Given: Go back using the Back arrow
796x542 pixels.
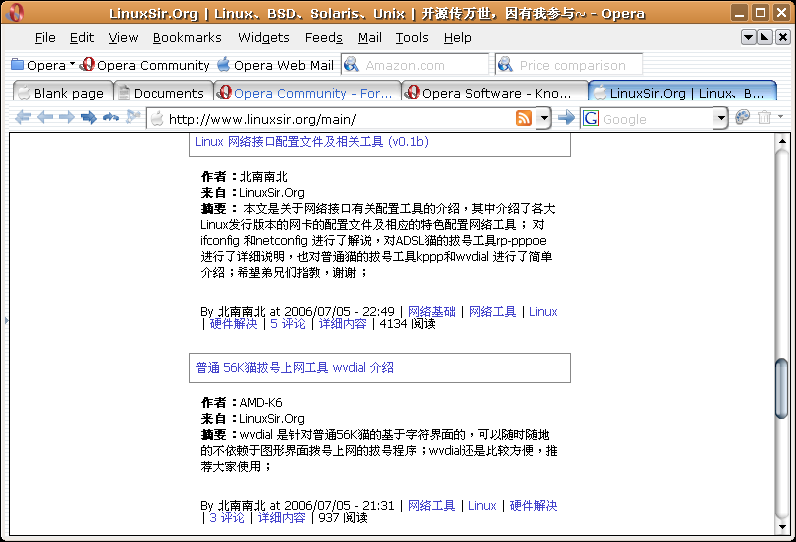Looking at the screenshot, I should (x=45, y=118).
